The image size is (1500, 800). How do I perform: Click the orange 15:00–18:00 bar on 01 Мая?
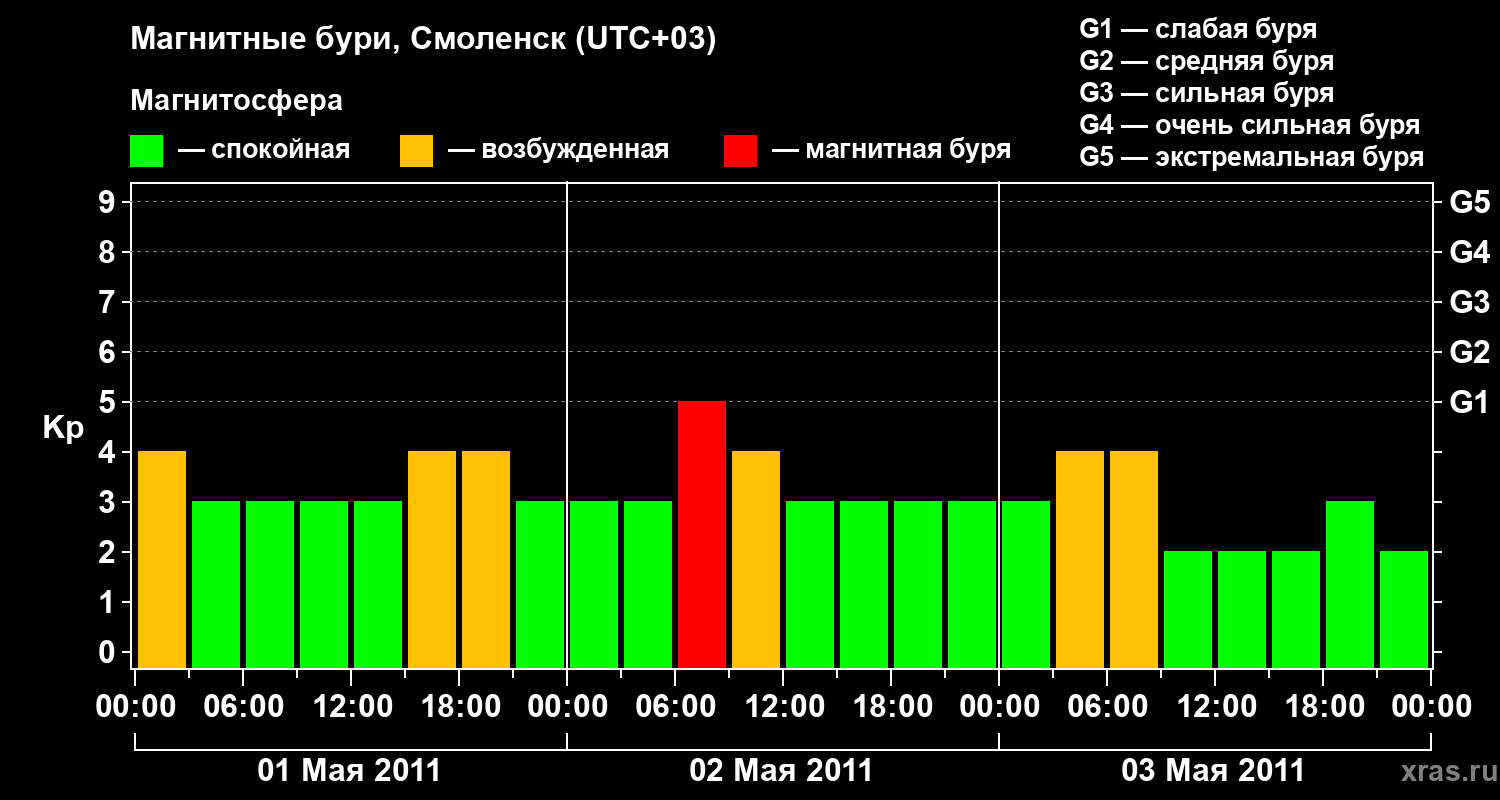(x=432, y=559)
